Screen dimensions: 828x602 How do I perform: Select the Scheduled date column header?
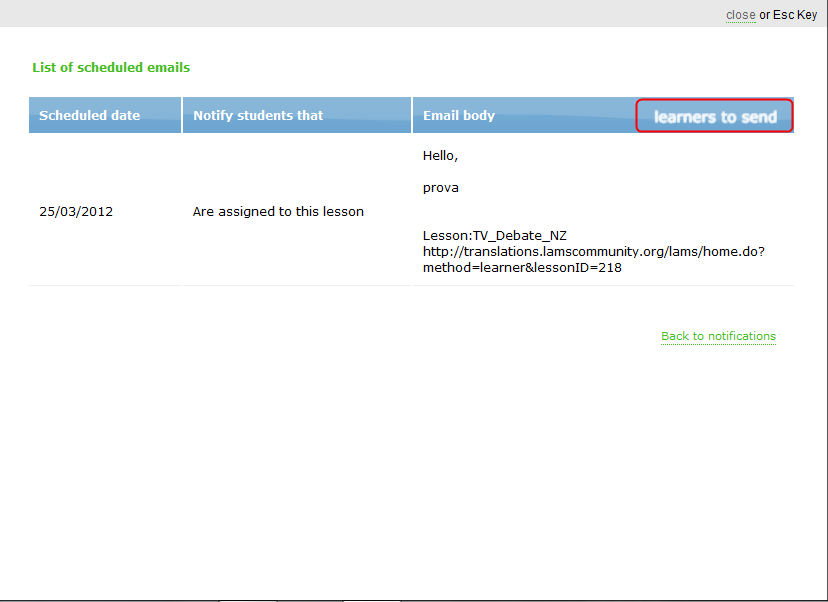tap(90, 115)
